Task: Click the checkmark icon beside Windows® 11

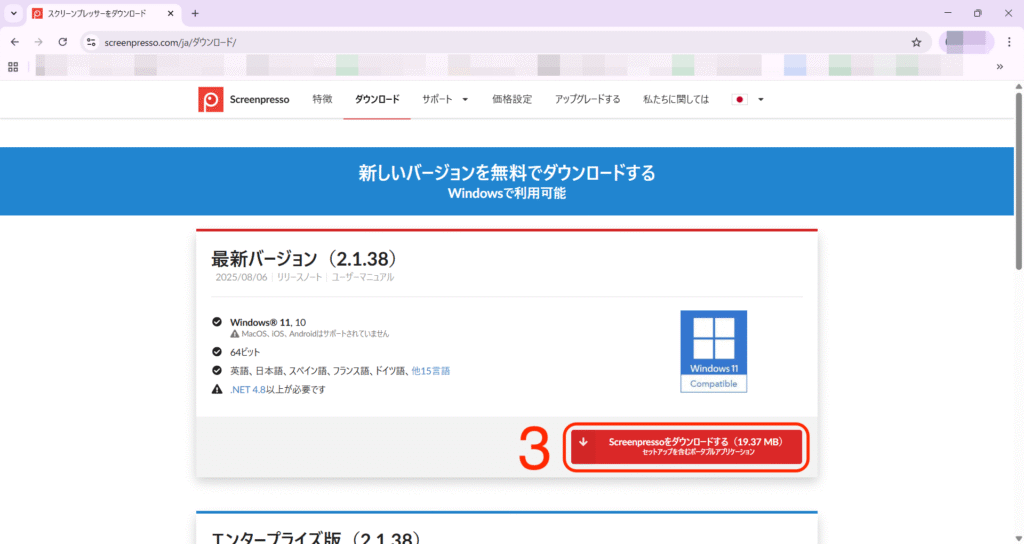Action: tap(217, 322)
